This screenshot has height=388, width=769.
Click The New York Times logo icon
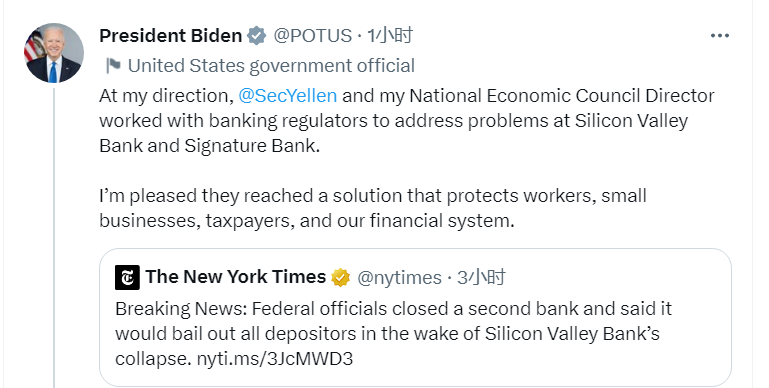click(128, 278)
